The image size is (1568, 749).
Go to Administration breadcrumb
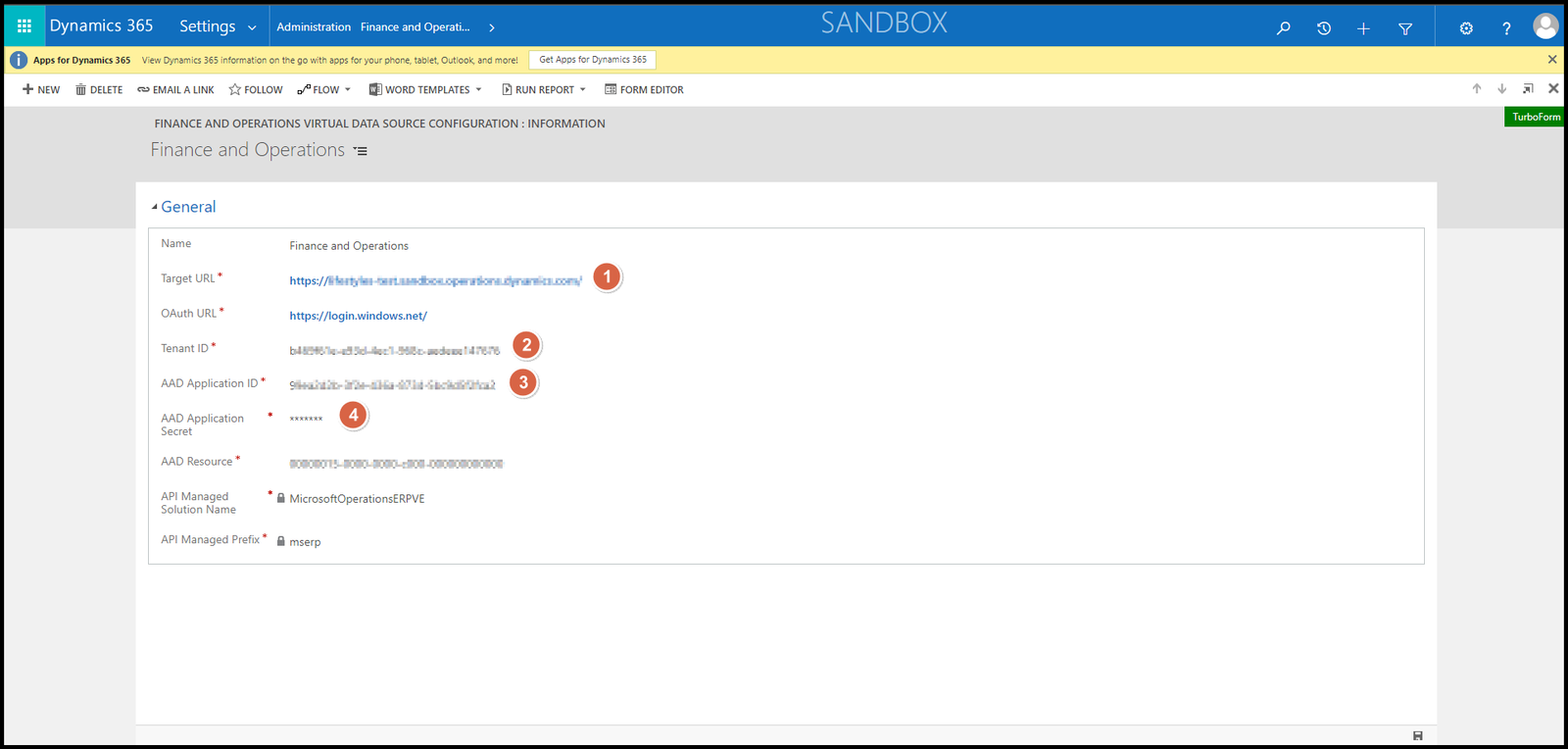tap(314, 27)
